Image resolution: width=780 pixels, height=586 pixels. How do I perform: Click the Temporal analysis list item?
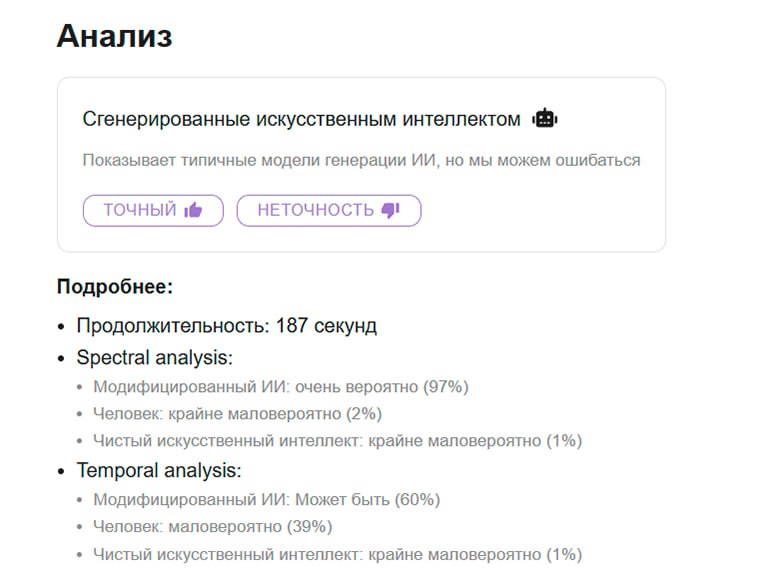click(159, 470)
